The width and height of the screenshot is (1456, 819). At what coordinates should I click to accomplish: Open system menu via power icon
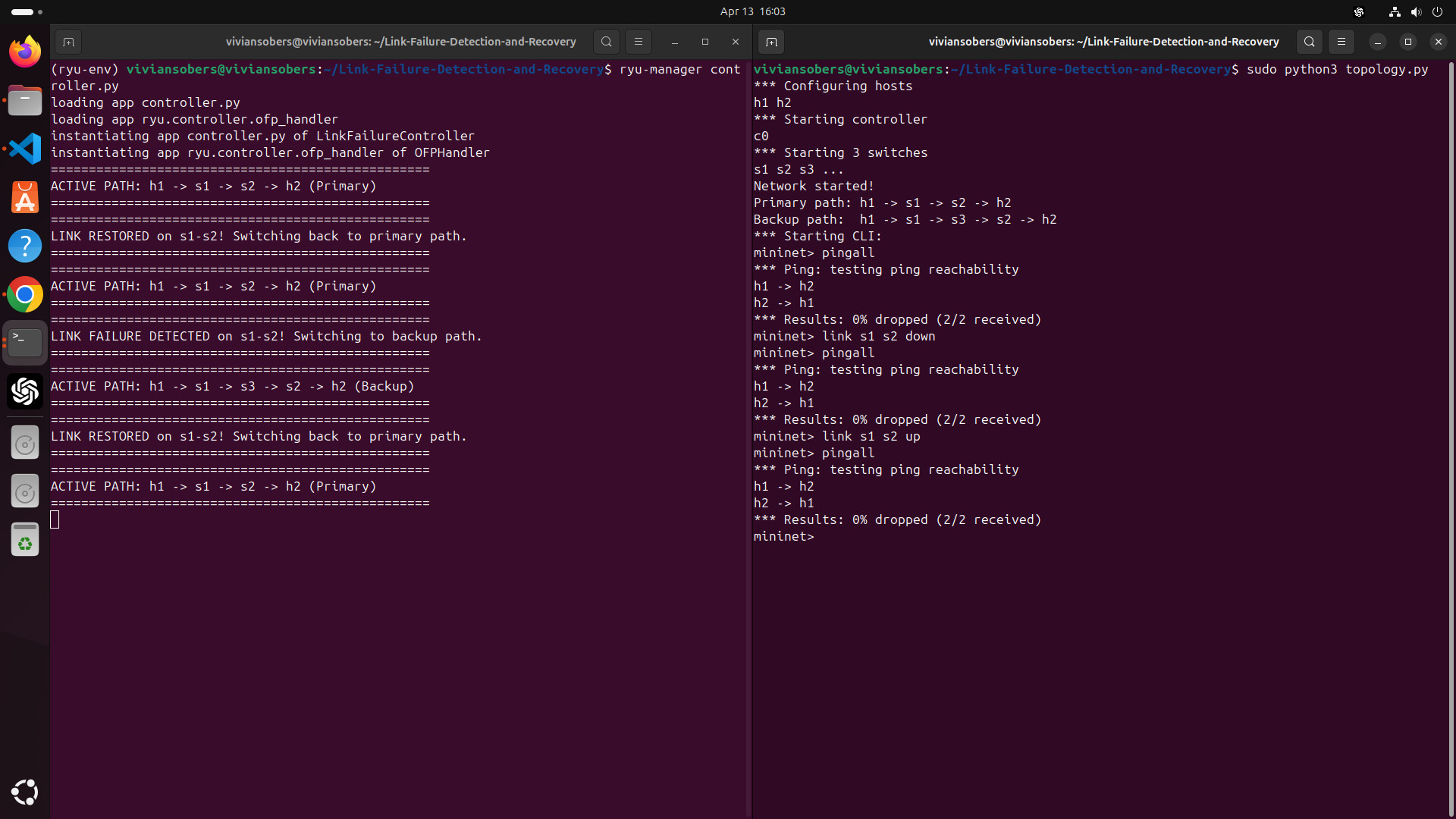[x=1437, y=11]
